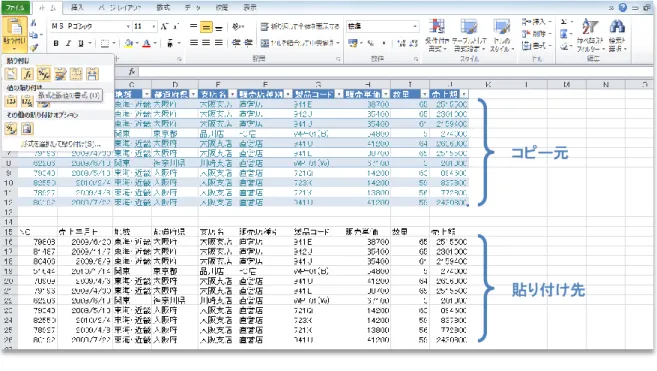Click the Copy icon in Clipboard group

coord(34,35)
